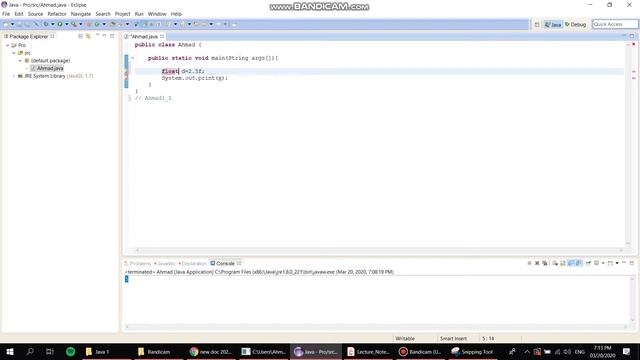
Task: Open the Source menu
Action: [x=35, y=14]
